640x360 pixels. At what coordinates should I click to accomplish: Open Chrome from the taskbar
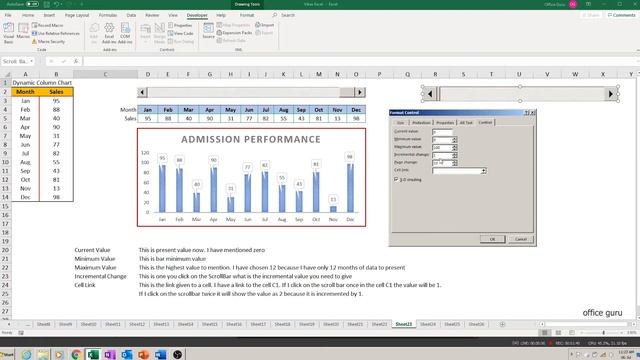point(76,354)
